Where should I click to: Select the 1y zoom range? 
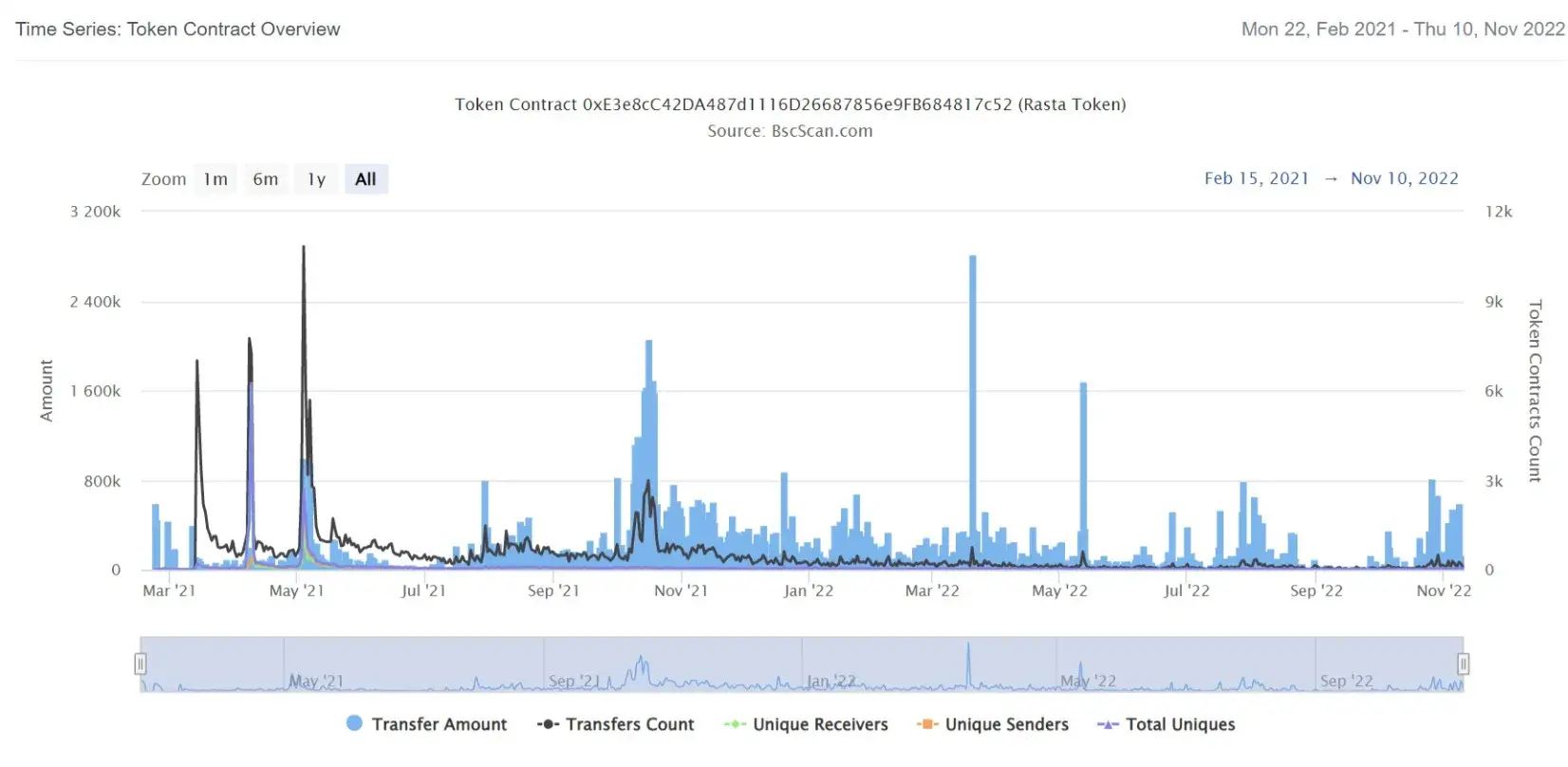coord(316,178)
